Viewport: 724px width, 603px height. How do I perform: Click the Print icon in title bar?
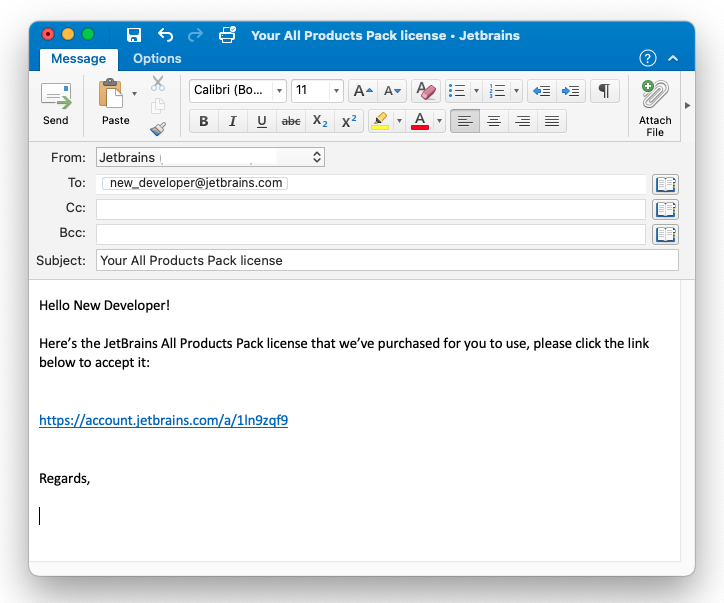227,35
